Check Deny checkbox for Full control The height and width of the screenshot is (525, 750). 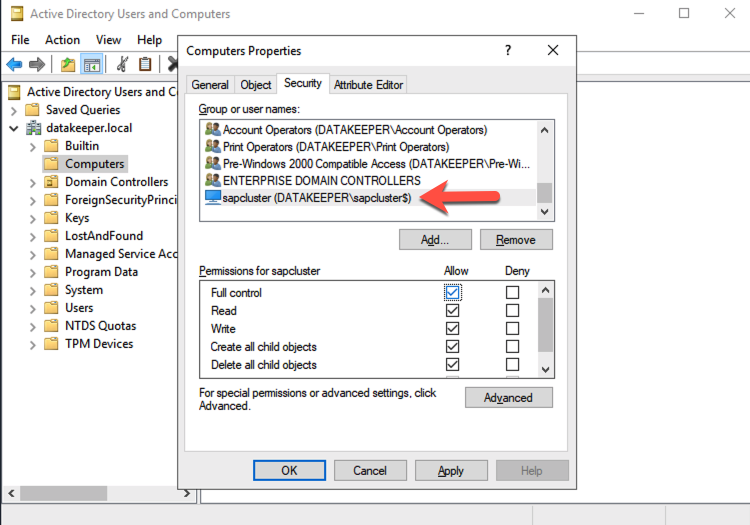[512, 292]
